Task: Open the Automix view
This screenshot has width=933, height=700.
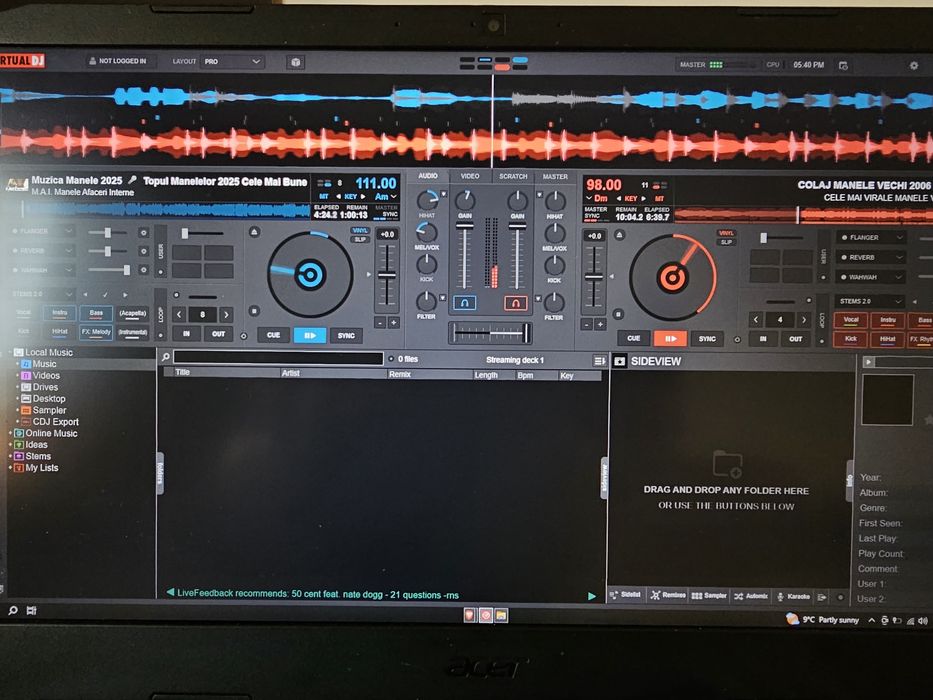Action: pos(751,596)
